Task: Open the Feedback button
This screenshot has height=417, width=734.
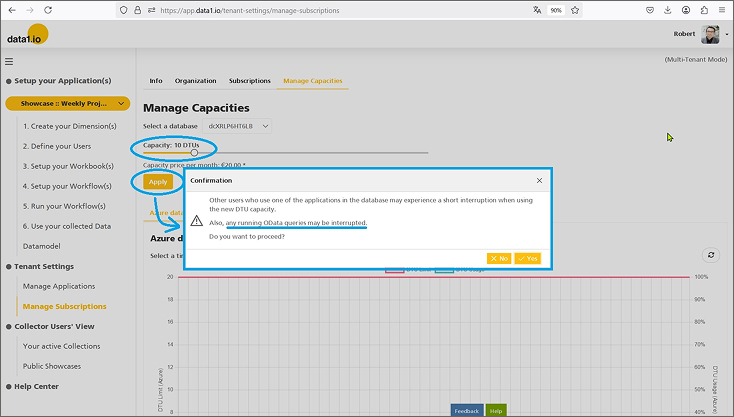Action: [466, 410]
